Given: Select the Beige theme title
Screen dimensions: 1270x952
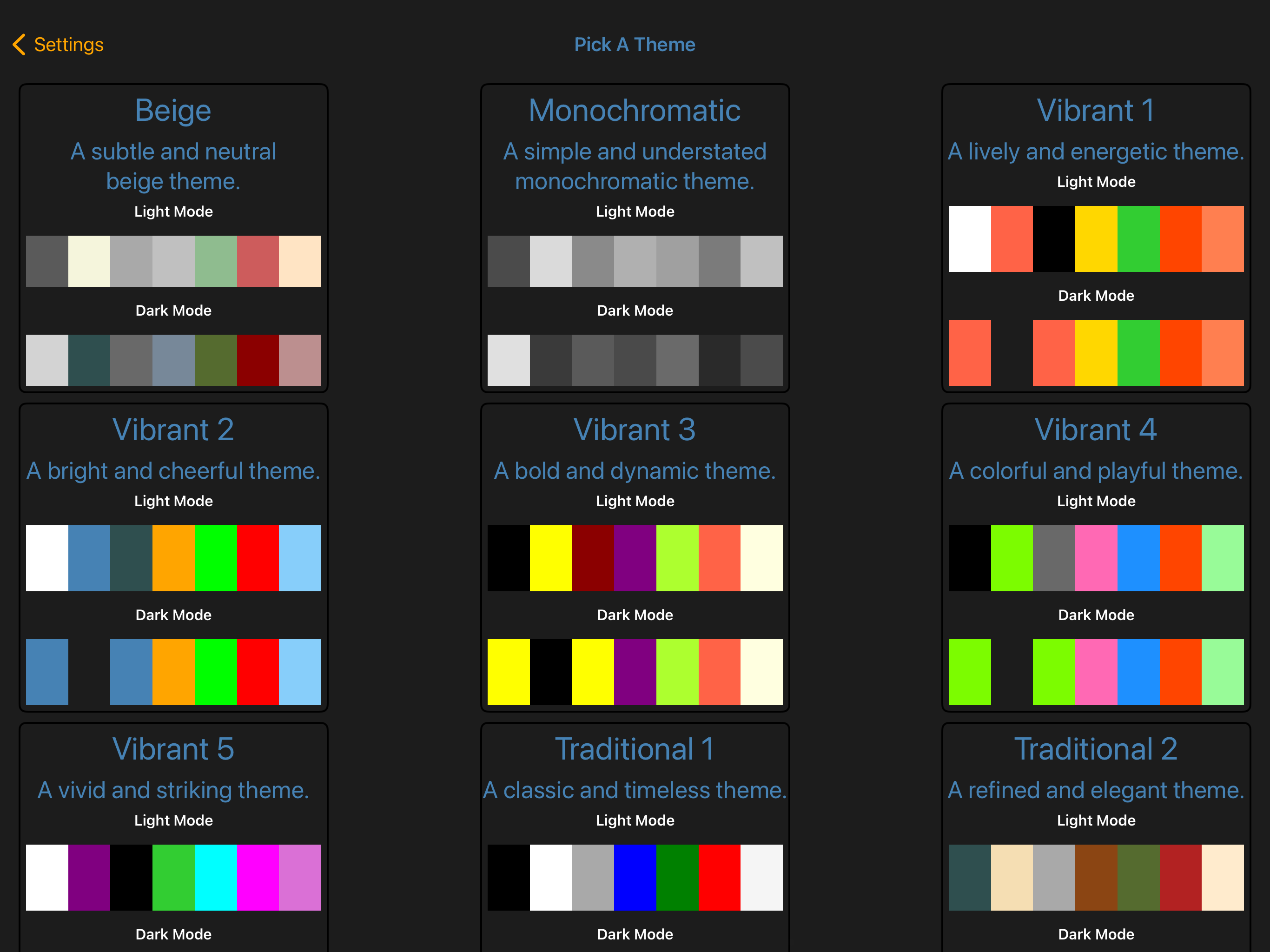Looking at the screenshot, I should pos(173,110).
